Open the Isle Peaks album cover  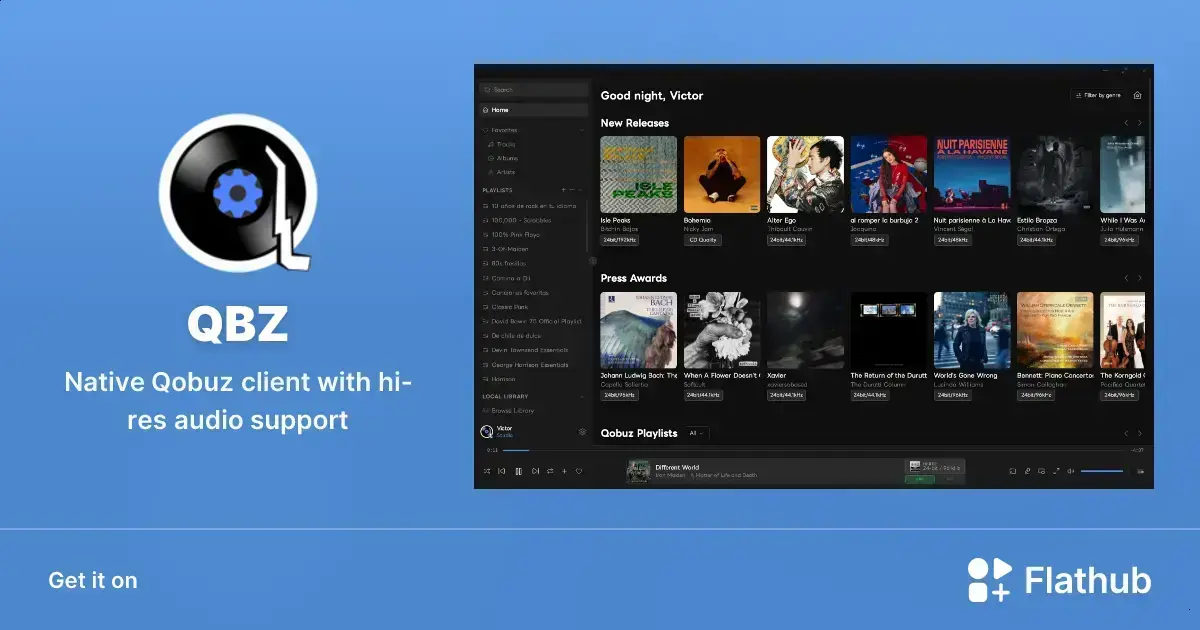(638, 174)
